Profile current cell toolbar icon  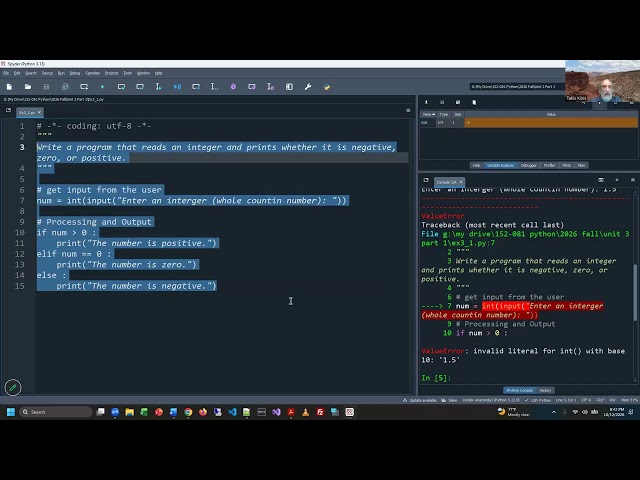(x=252, y=87)
